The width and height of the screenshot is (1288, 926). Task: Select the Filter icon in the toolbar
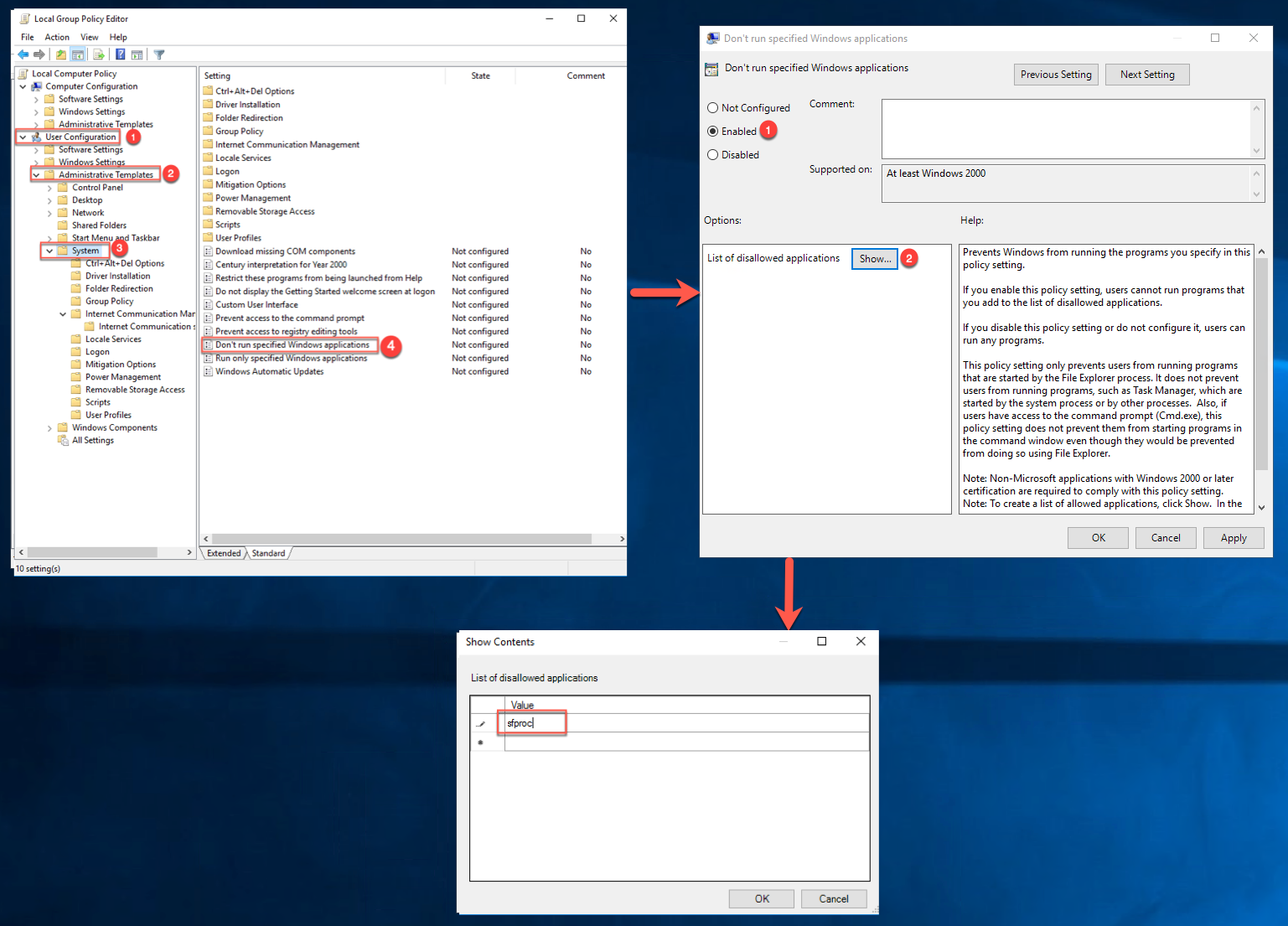159,54
